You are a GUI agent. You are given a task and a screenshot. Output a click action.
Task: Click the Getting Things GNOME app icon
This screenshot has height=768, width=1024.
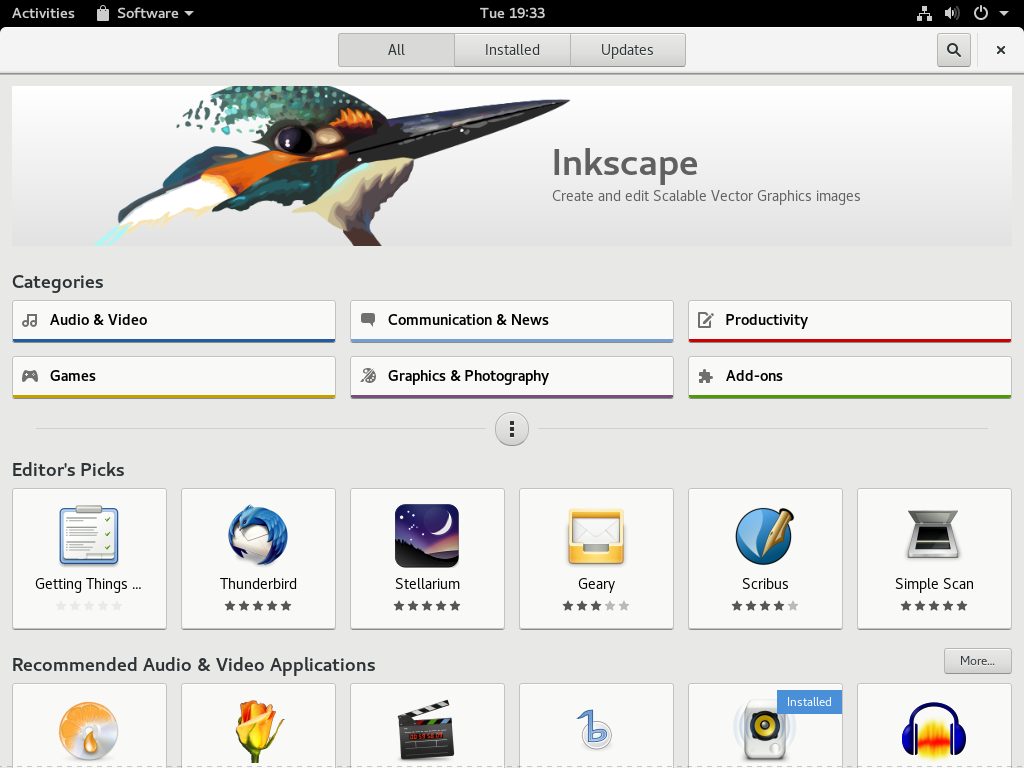89,535
